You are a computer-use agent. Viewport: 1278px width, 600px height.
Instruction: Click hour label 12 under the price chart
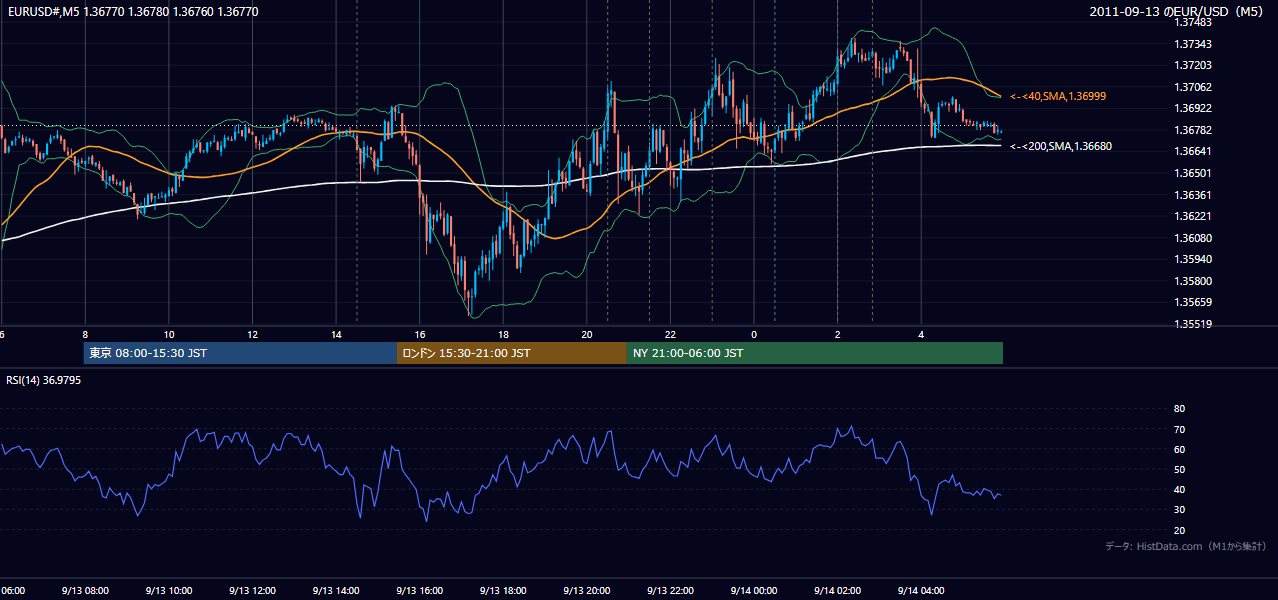click(x=252, y=335)
